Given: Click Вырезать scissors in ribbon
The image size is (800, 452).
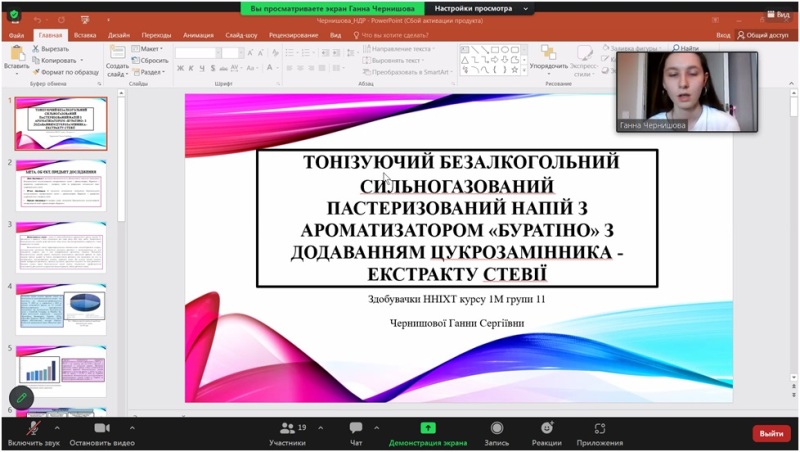Looking at the screenshot, I should (51, 49).
